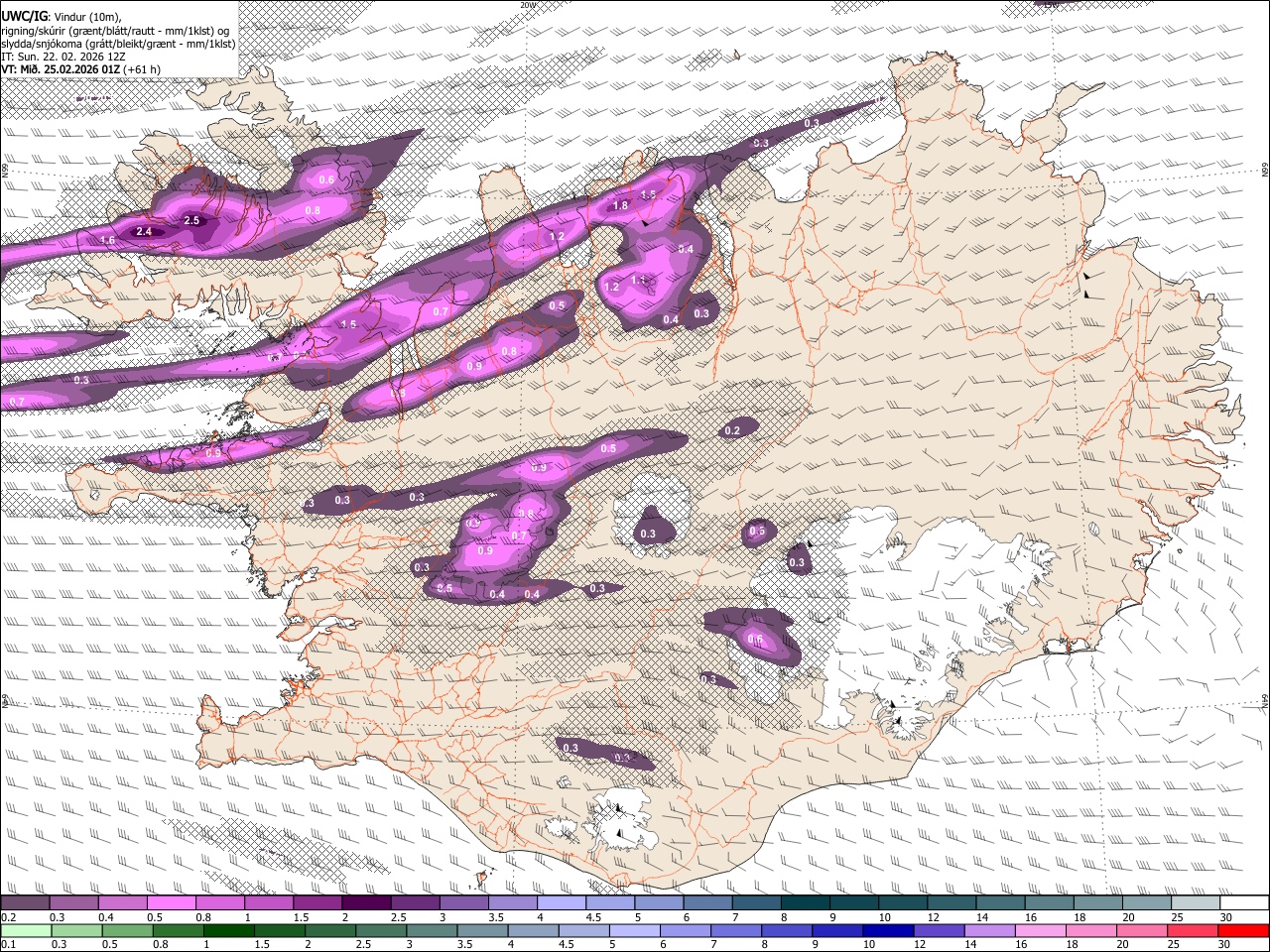Select the darkest green 1–1.5 rain legend swatch
Image resolution: width=1270 pixels, height=952 pixels.
coord(229,931)
